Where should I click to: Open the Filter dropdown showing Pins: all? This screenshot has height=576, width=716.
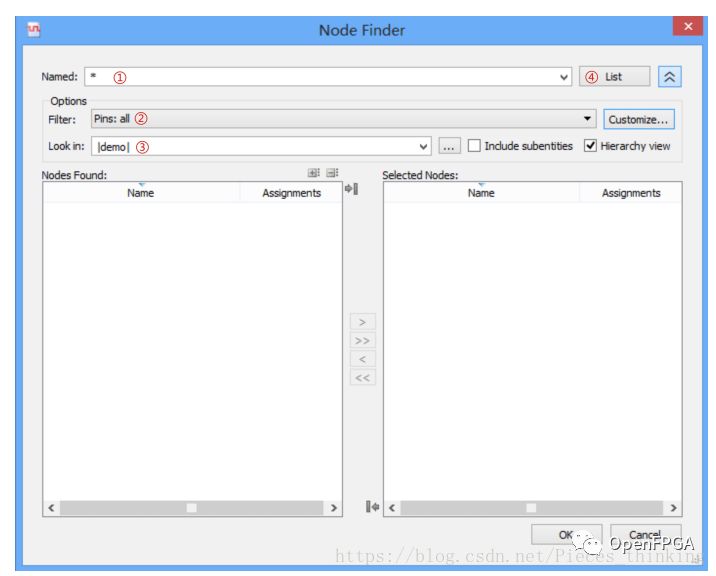(x=343, y=119)
